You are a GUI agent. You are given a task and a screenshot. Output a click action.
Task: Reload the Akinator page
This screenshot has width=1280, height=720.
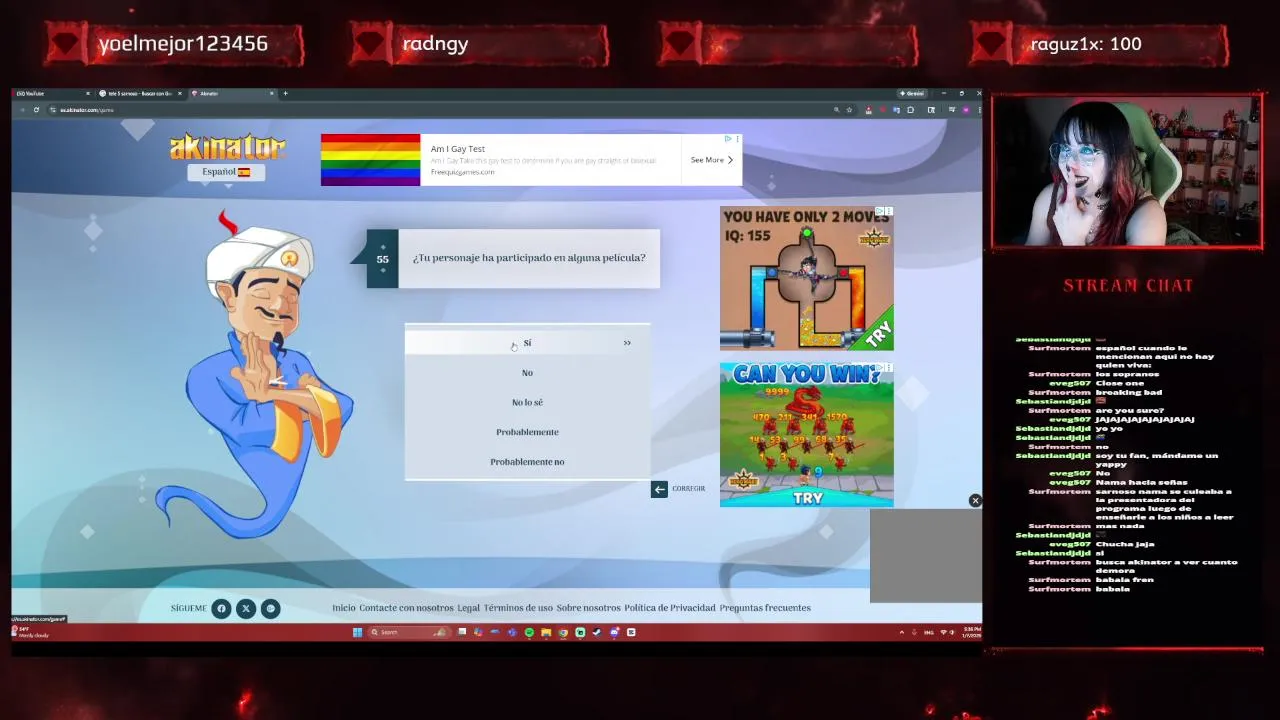click(36, 110)
